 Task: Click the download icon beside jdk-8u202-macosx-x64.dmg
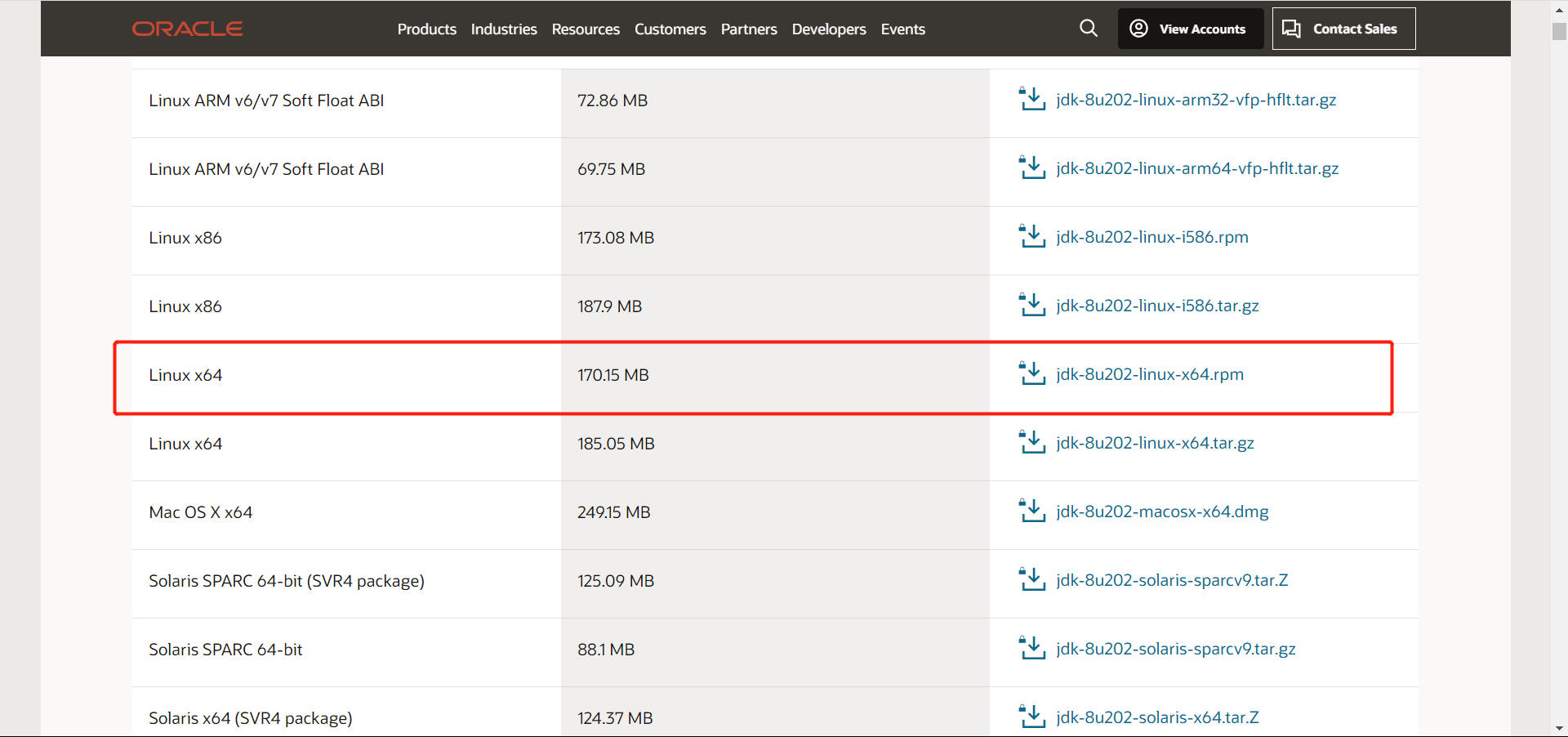[1031, 511]
